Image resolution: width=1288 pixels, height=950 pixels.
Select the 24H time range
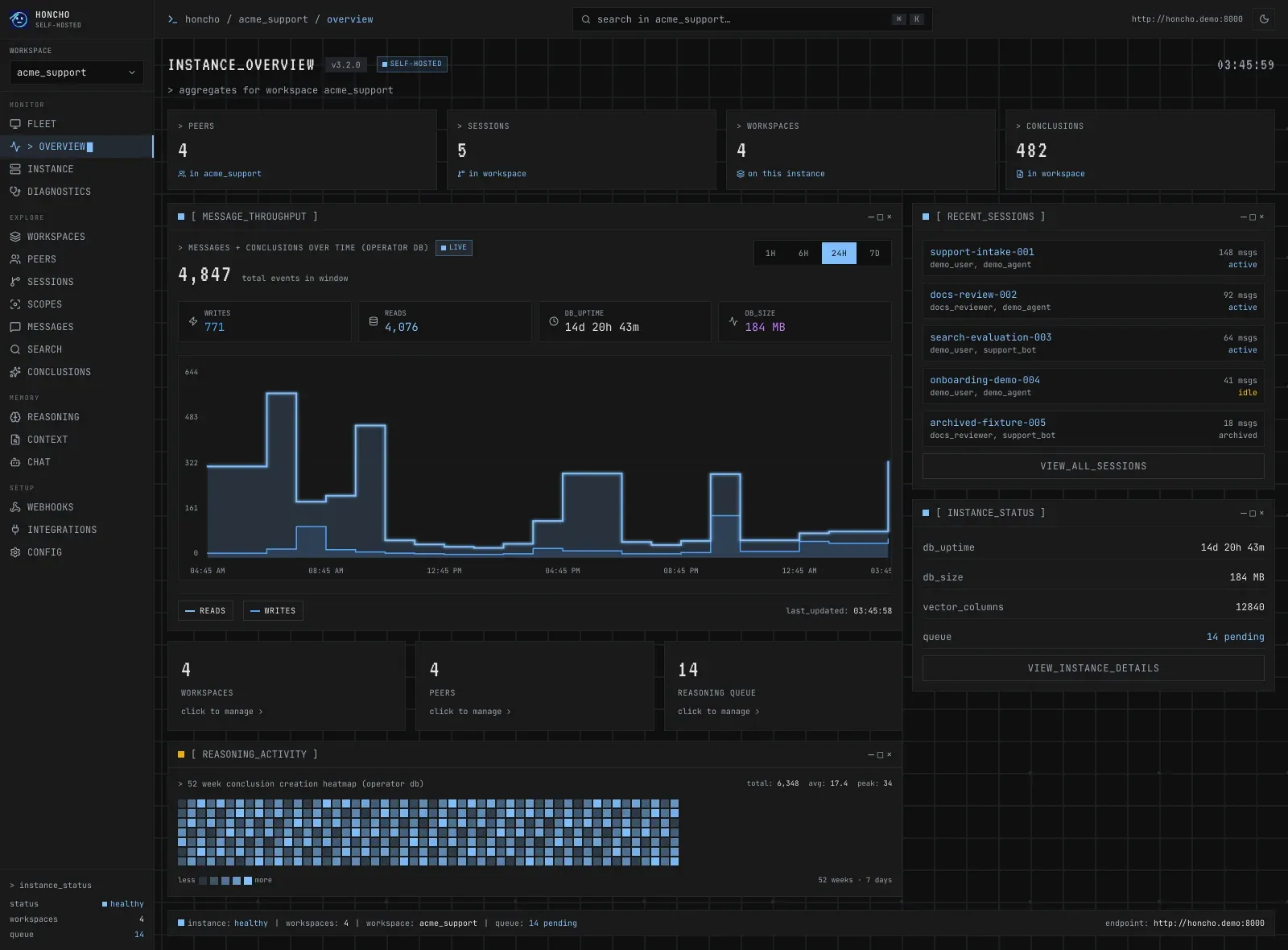click(839, 253)
